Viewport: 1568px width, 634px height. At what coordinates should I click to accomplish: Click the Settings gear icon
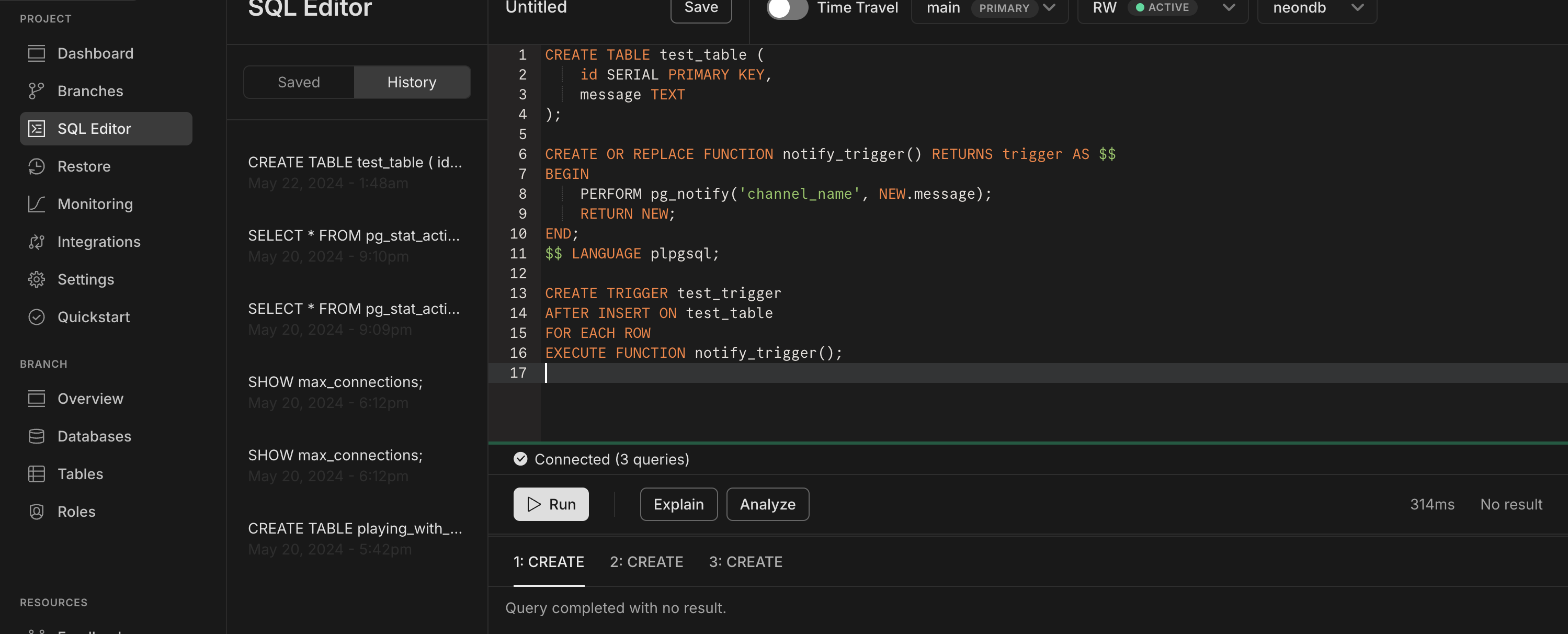point(37,279)
